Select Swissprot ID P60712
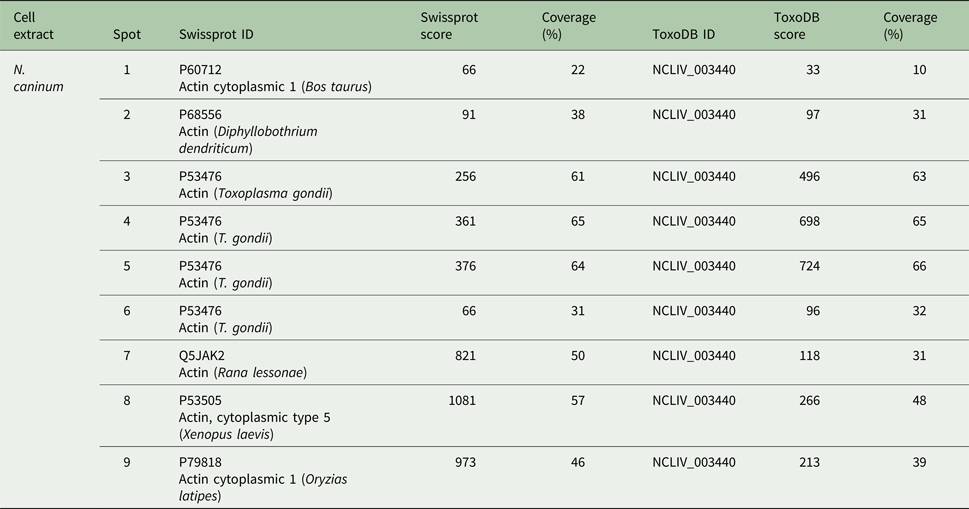The height and width of the screenshot is (509, 969). 200,70
